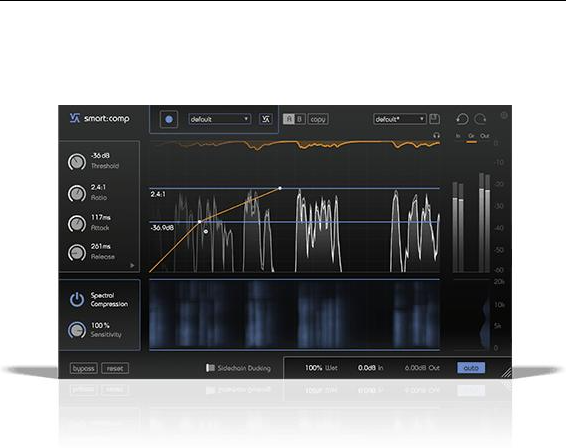The width and height of the screenshot is (566, 448).
Task: Click the sonible icon button beside profile dropdown
Action: pyautogui.click(x=266, y=119)
